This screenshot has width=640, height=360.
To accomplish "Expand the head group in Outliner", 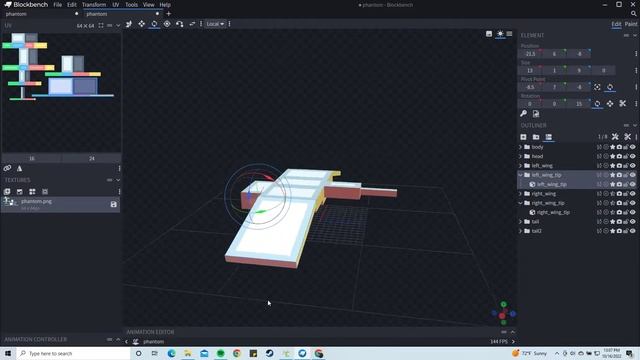I will point(521,156).
